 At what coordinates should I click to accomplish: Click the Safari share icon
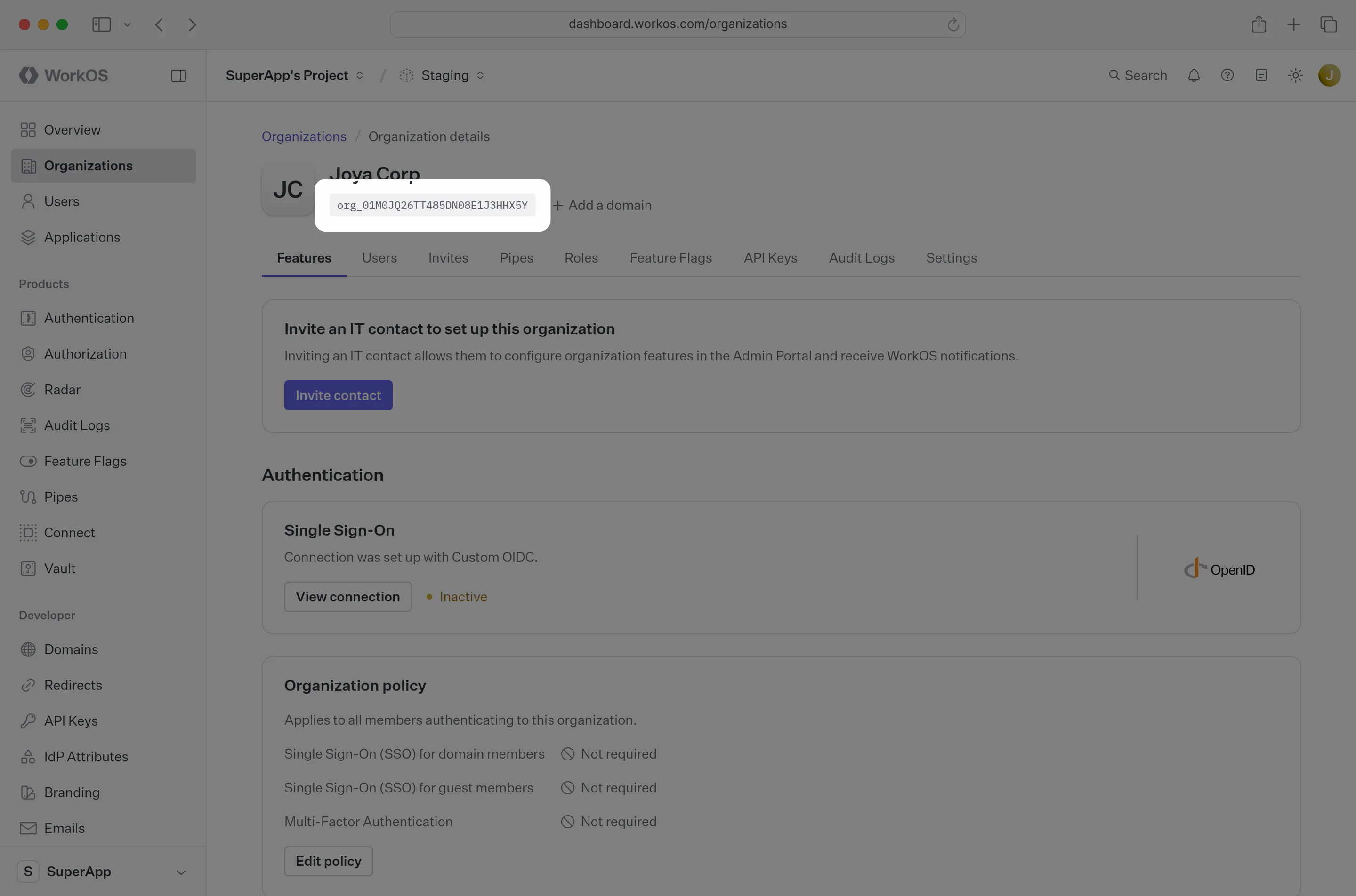[1259, 24]
